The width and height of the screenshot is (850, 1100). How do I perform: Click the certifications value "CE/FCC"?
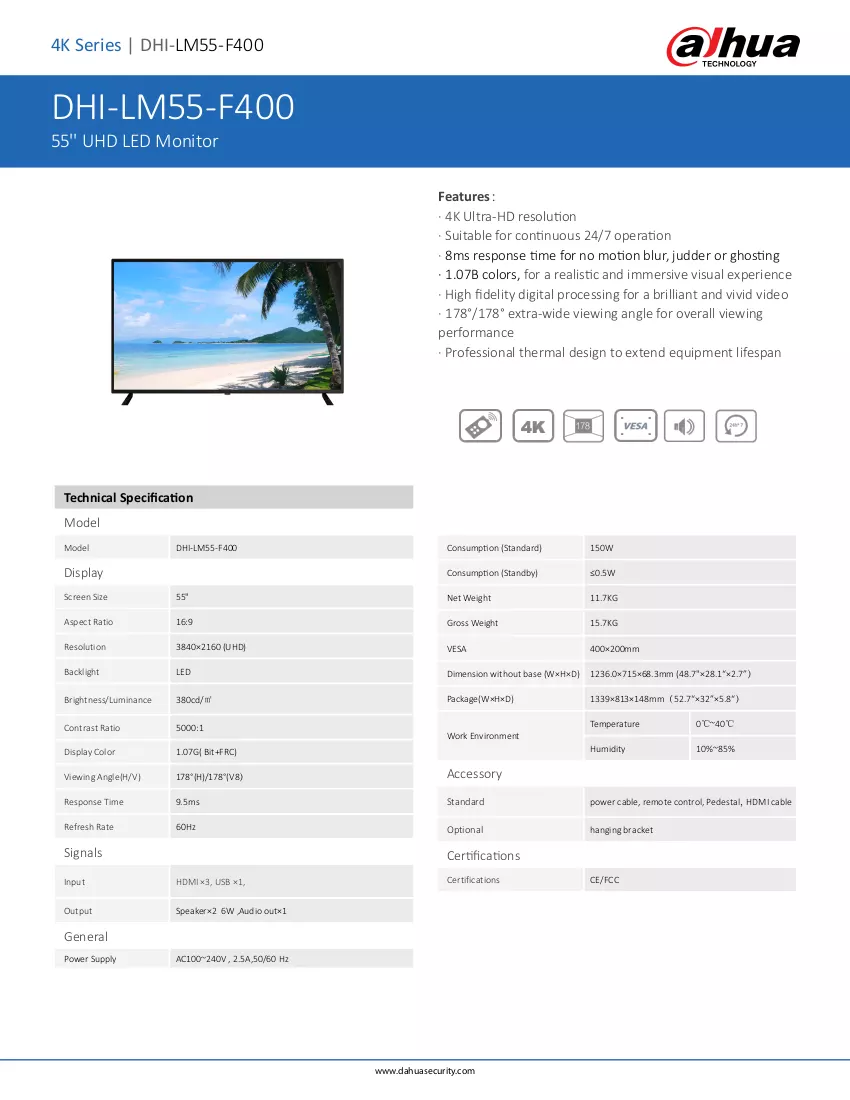605,880
